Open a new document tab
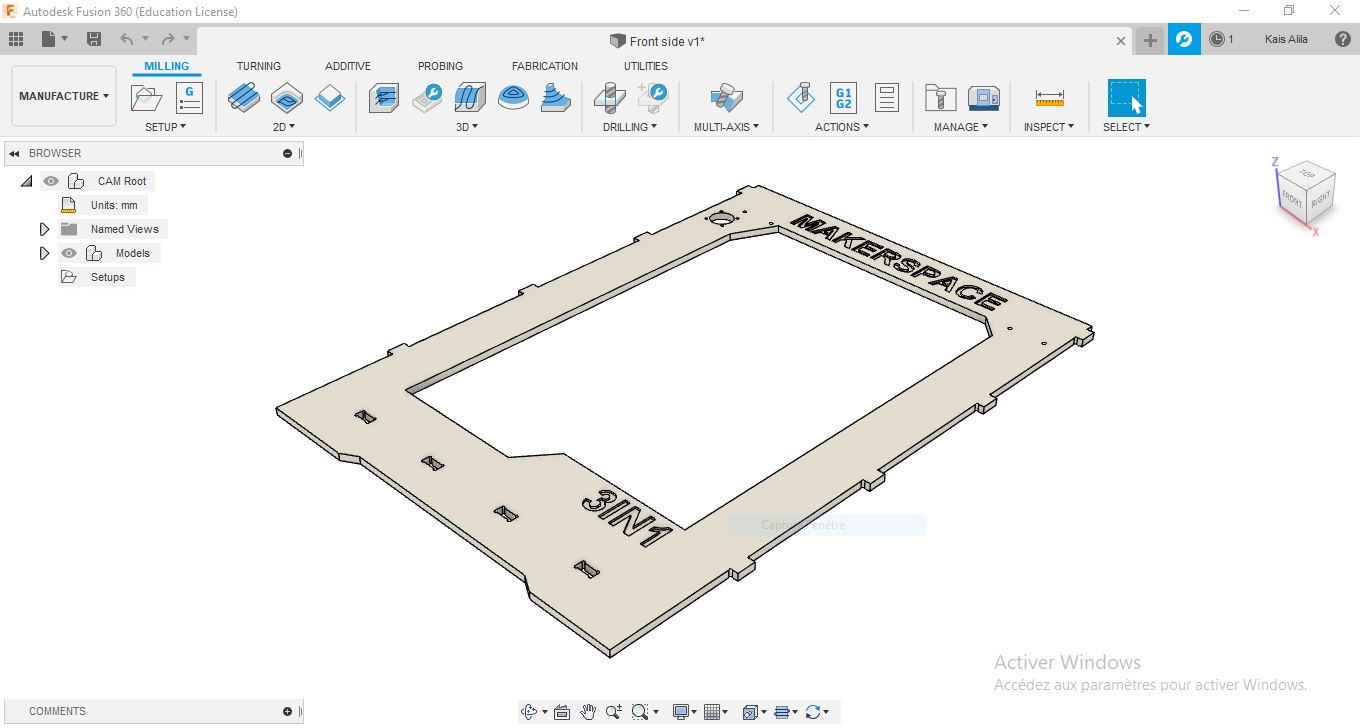The width and height of the screenshot is (1360, 728). (x=1150, y=40)
